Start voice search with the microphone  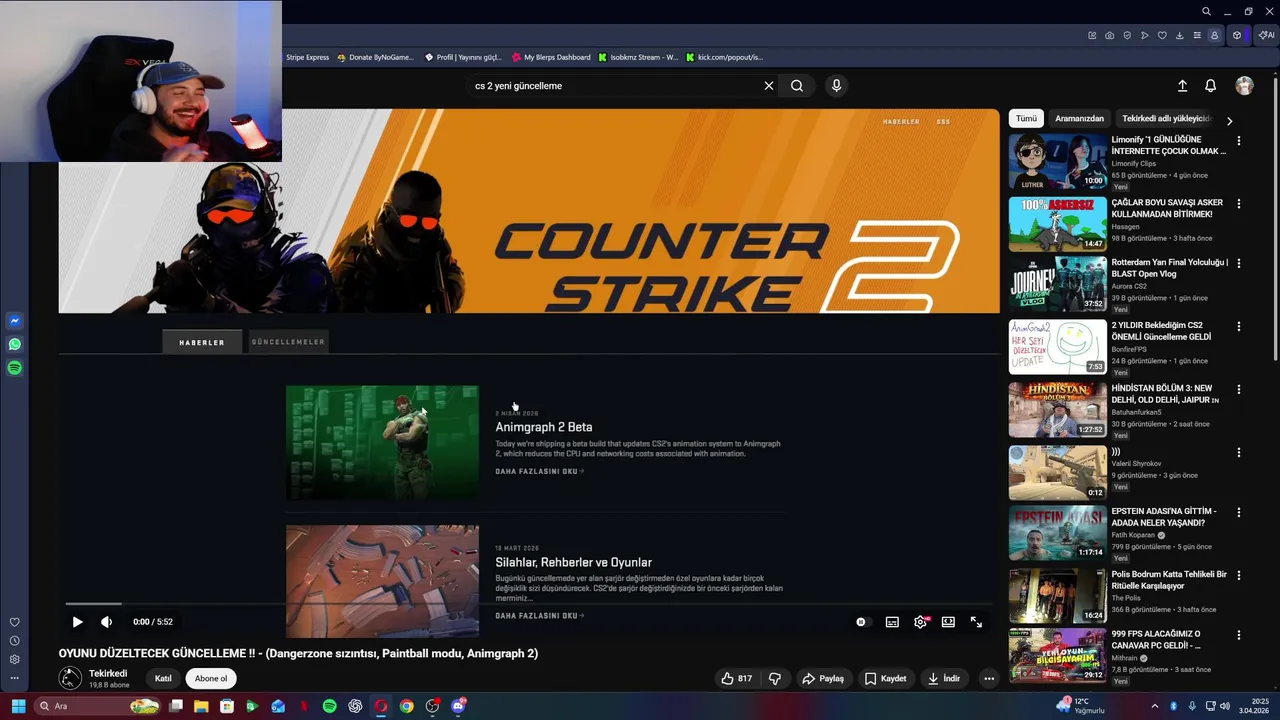(836, 86)
